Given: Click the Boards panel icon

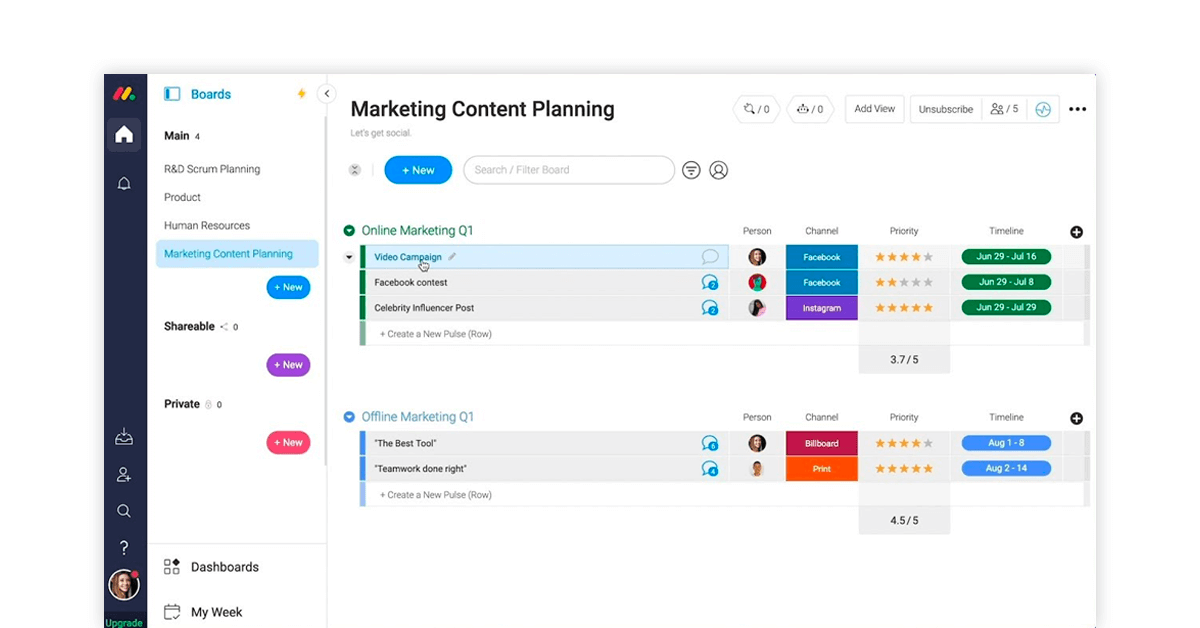Looking at the screenshot, I should click(172, 94).
